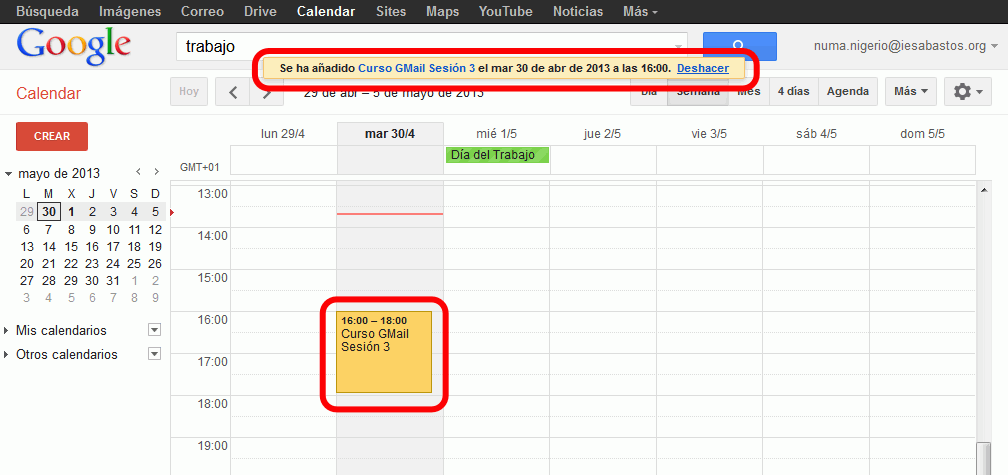Select day 31 in mini calendar
The height and width of the screenshot is (475, 1008).
pyautogui.click(x=113, y=281)
